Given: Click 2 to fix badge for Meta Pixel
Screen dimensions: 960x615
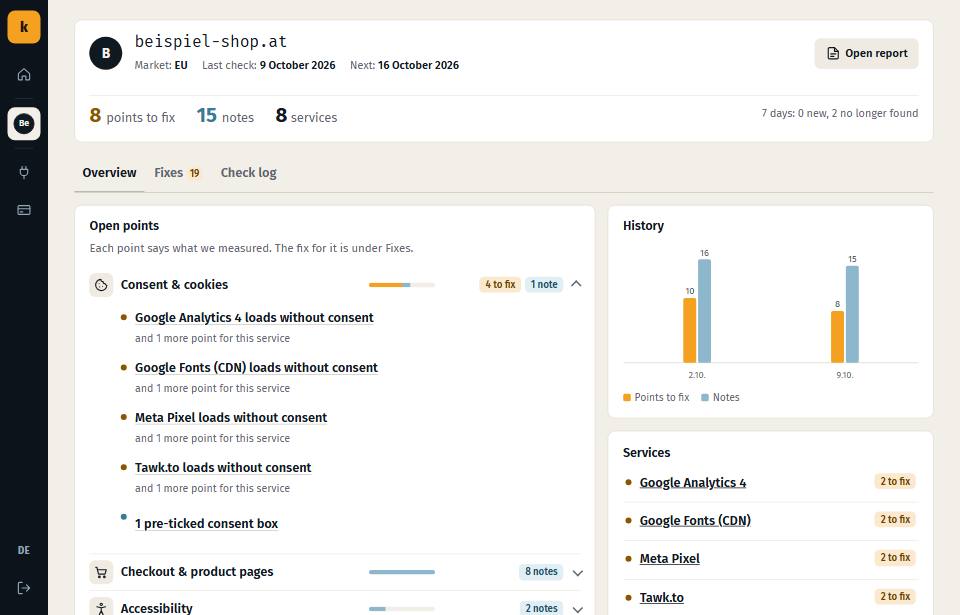Looking at the screenshot, I should [x=895, y=557].
